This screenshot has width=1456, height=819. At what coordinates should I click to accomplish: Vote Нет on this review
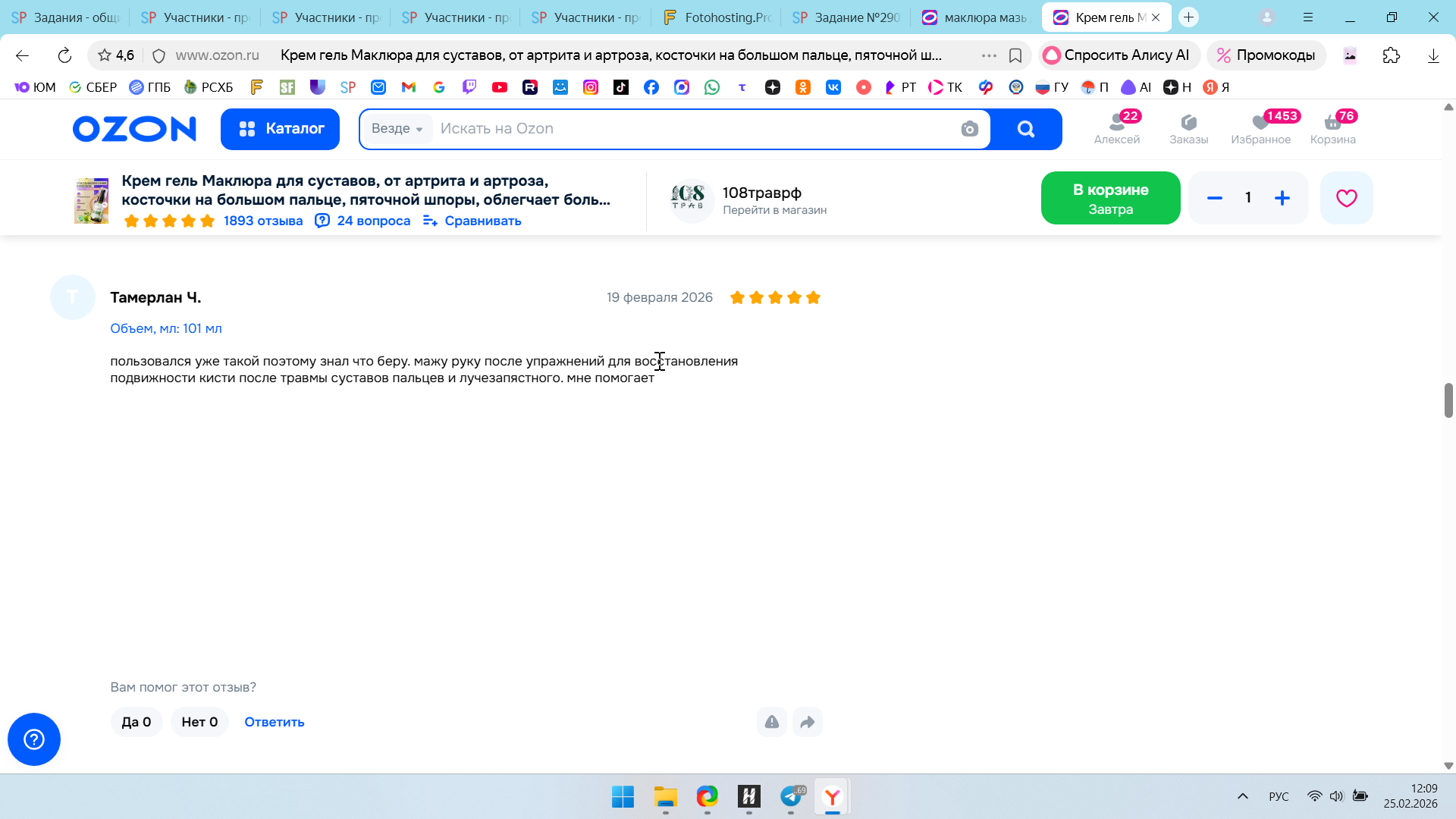coord(199,722)
